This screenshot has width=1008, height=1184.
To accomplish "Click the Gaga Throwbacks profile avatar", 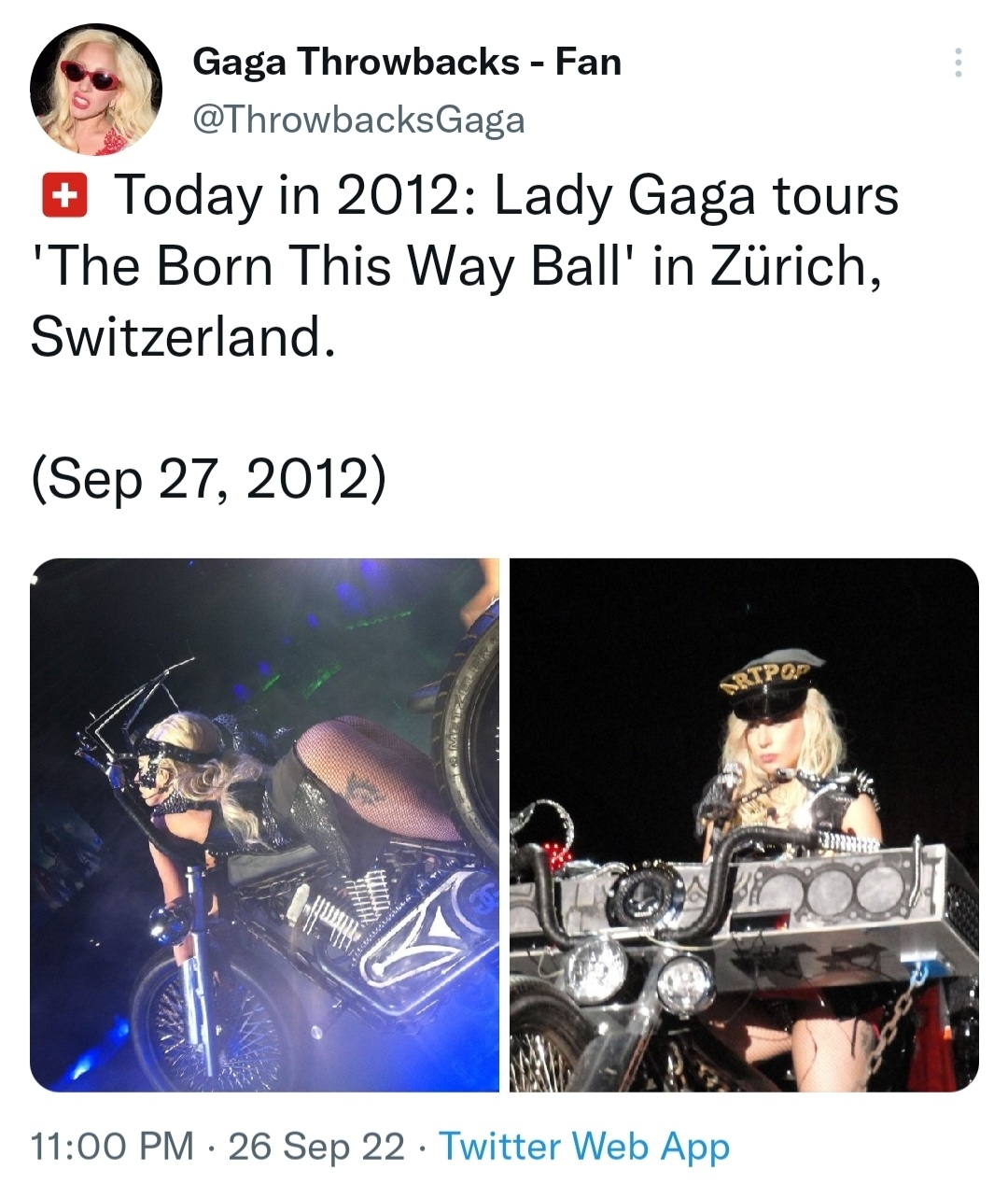I will click(96, 90).
